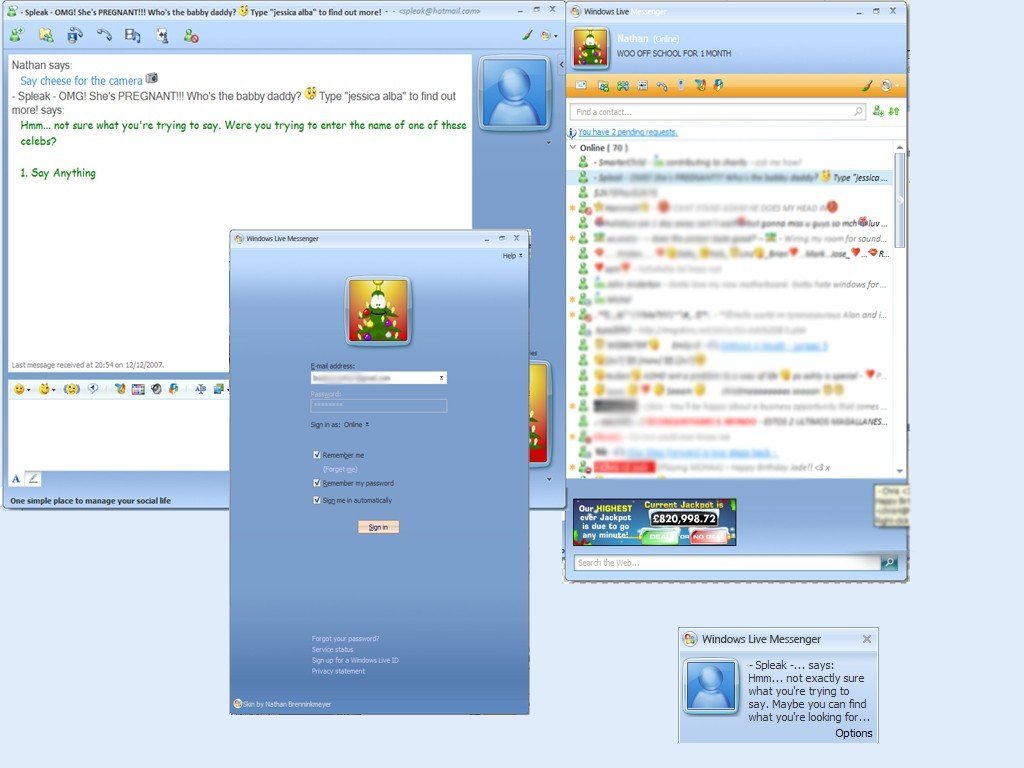Click the Password field in sign-in window
1024x768 pixels.
(x=379, y=406)
